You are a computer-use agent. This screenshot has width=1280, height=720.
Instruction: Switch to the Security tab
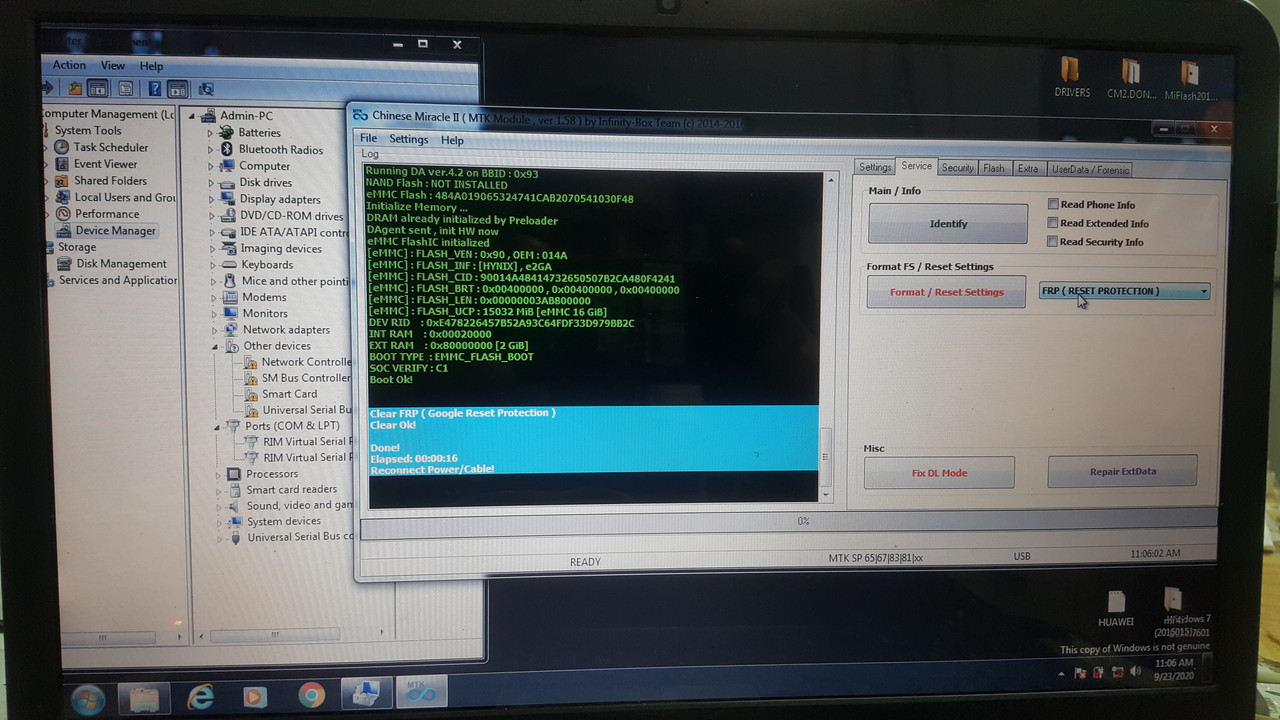957,168
